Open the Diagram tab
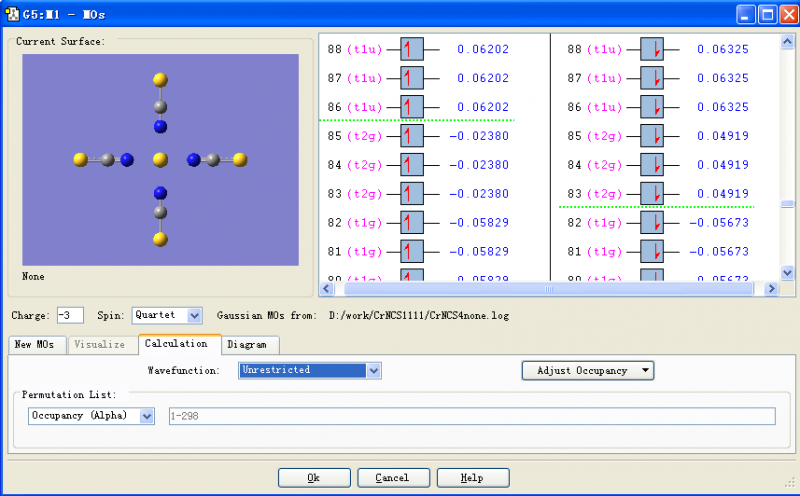Viewport: 800px width, 496px height. pyautogui.click(x=250, y=344)
